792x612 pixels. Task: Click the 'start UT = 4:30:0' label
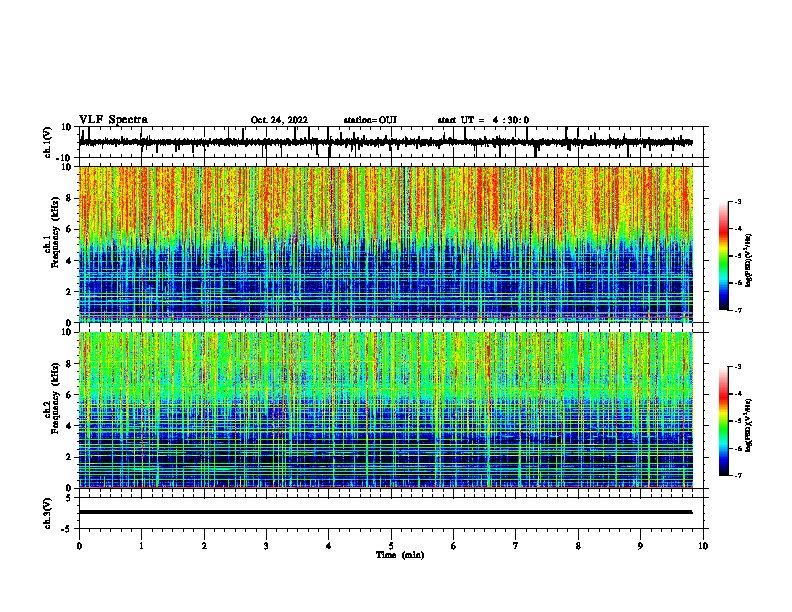click(x=483, y=120)
